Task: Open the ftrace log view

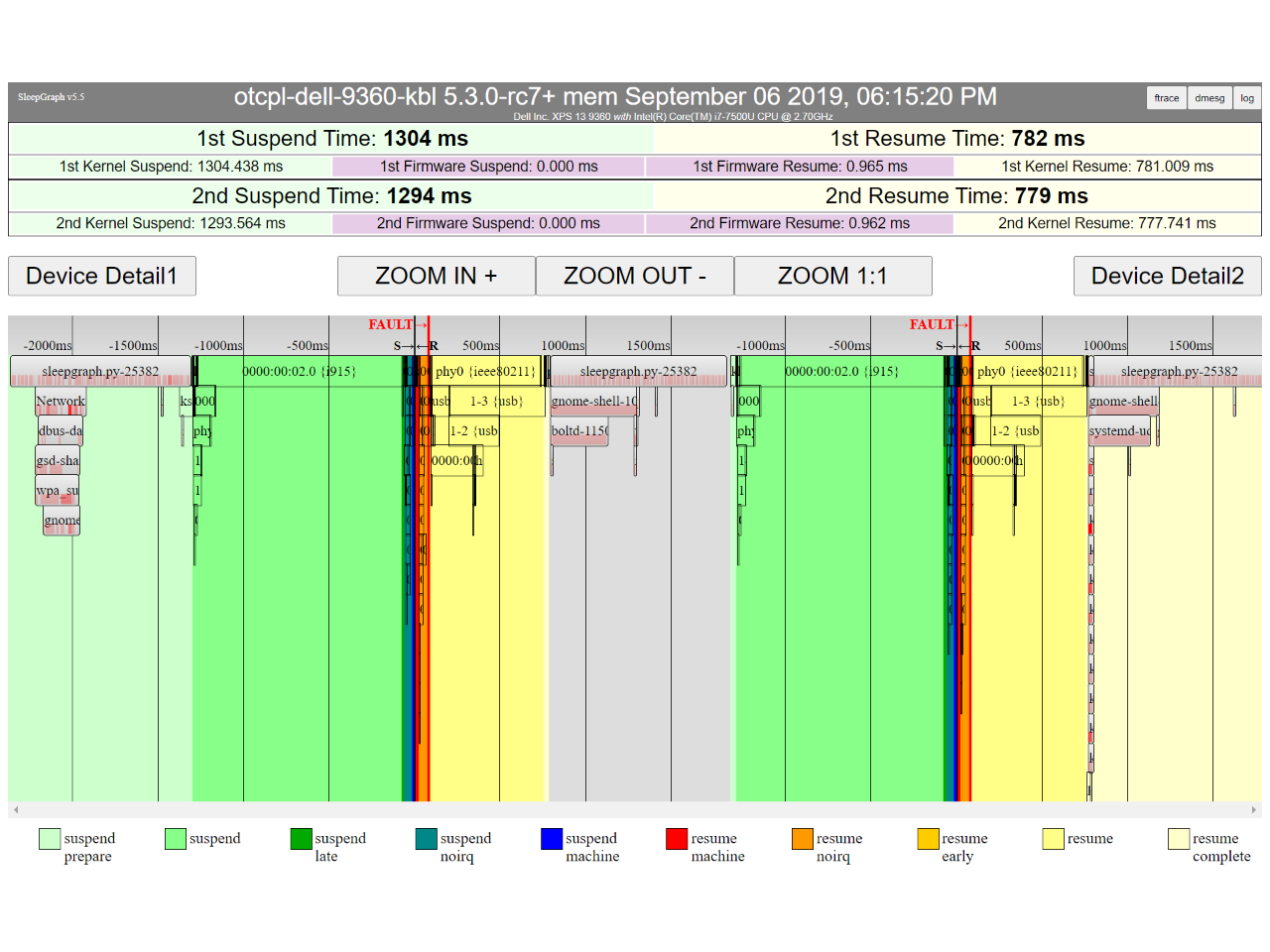Action: point(1167,98)
